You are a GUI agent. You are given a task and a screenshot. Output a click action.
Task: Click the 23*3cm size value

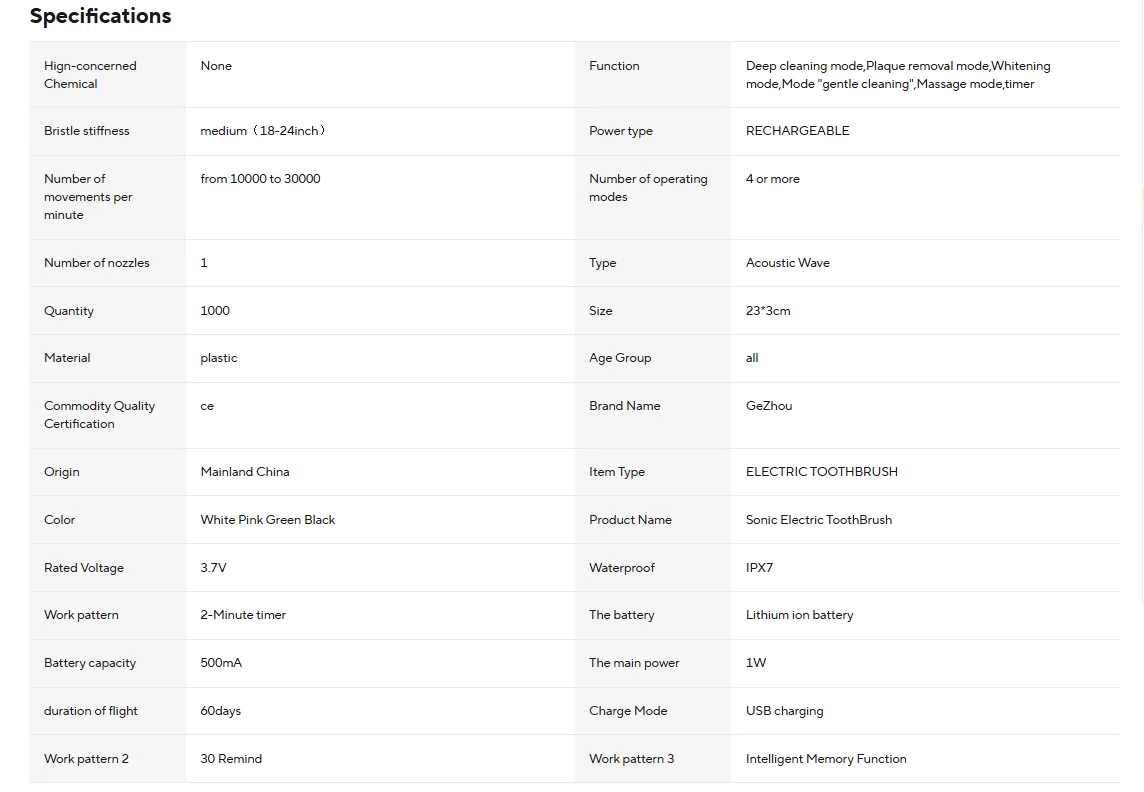click(768, 311)
